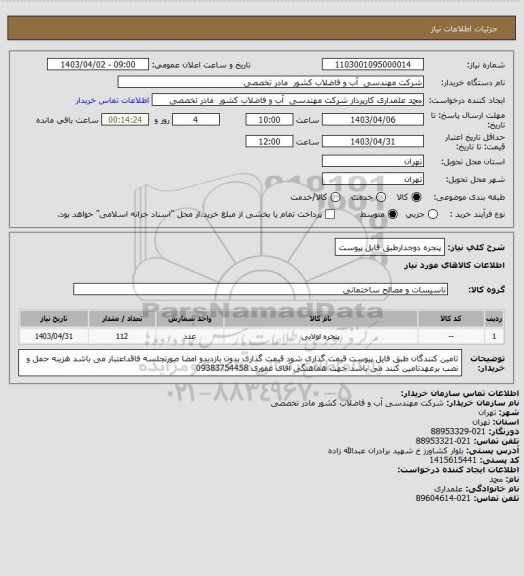
Task: Tick the اسناد خزانه اسلامی payment checkbox
Action: click(330, 214)
